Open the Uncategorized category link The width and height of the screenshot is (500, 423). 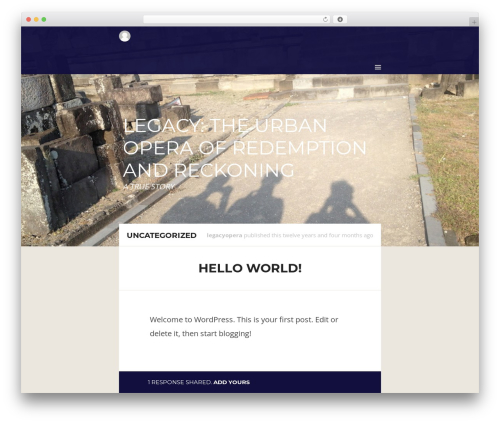162,235
